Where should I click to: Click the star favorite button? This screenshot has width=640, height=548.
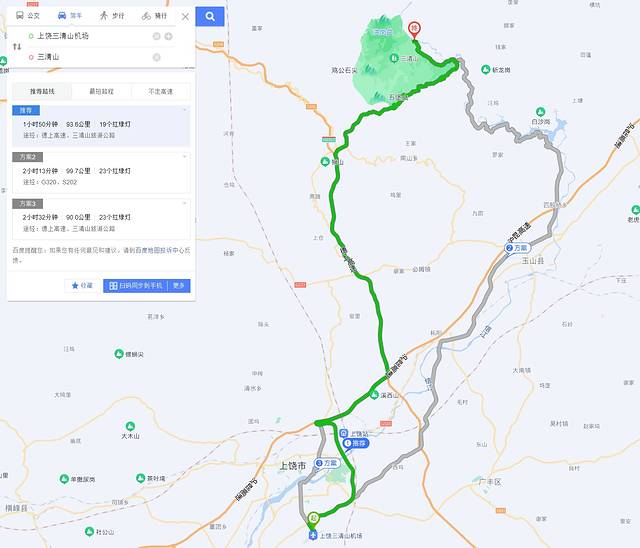pyautogui.click(x=82, y=286)
